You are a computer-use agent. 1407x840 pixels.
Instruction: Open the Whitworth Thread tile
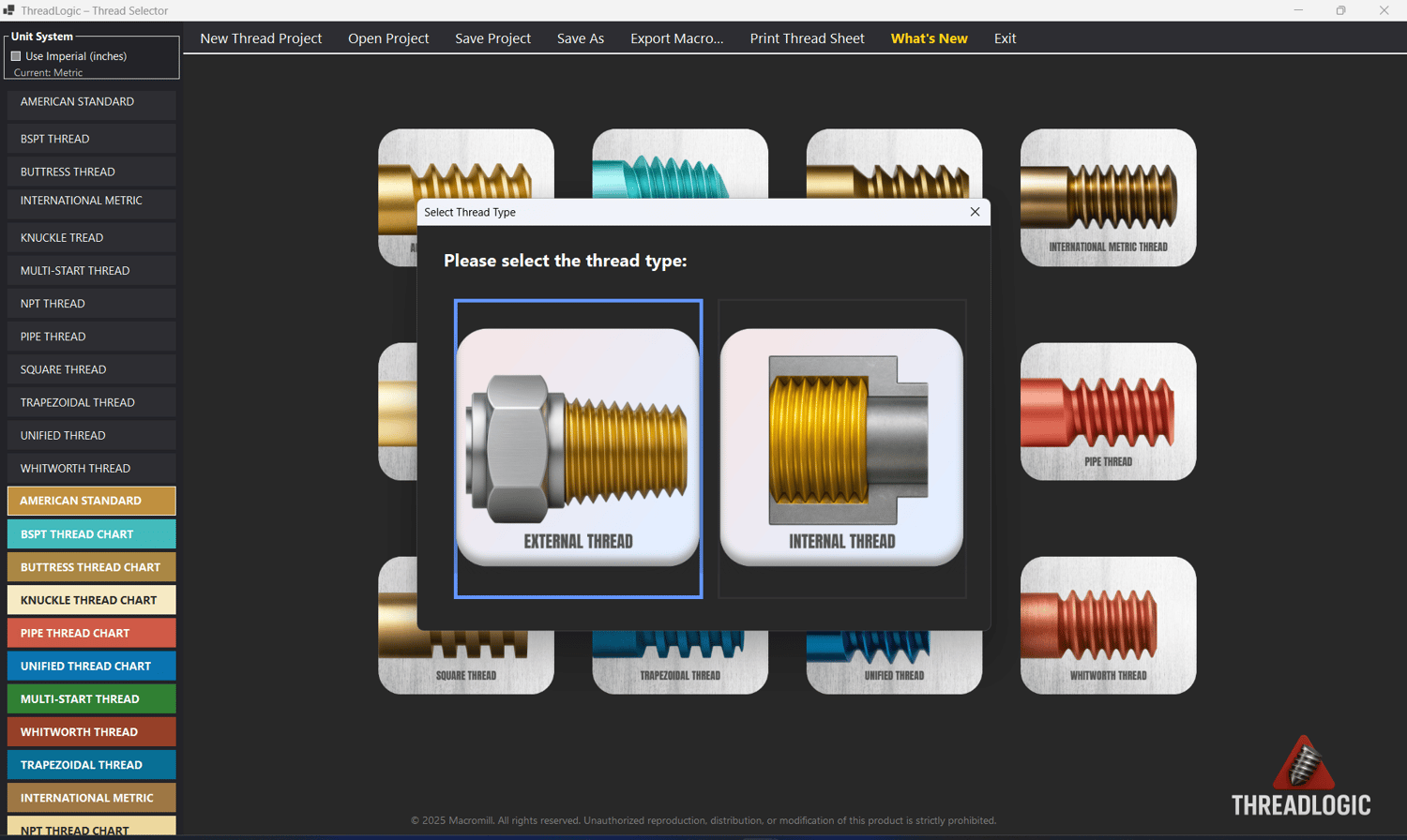pyautogui.click(x=1108, y=625)
